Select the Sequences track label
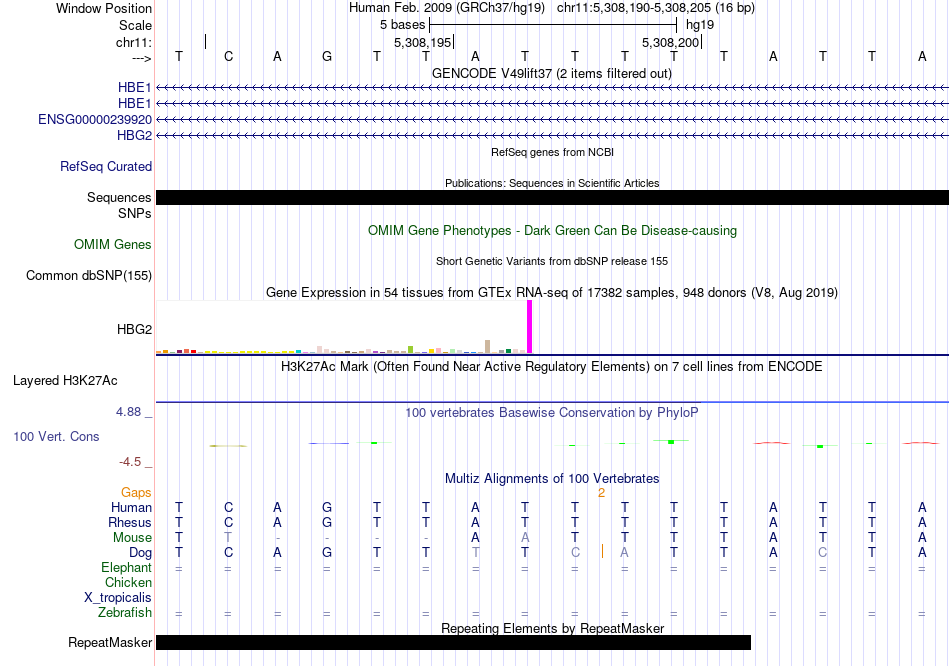 (x=119, y=198)
